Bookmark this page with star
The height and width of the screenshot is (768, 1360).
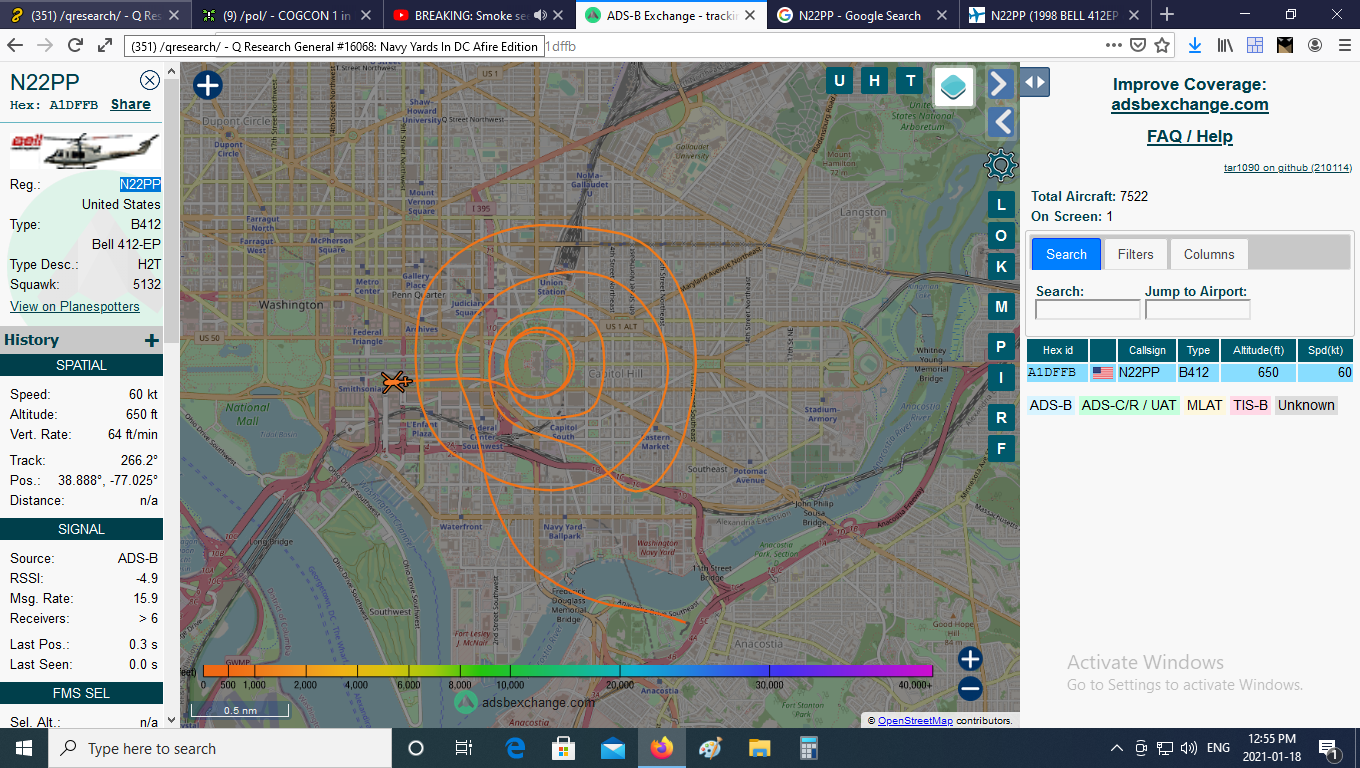coord(1162,45)
